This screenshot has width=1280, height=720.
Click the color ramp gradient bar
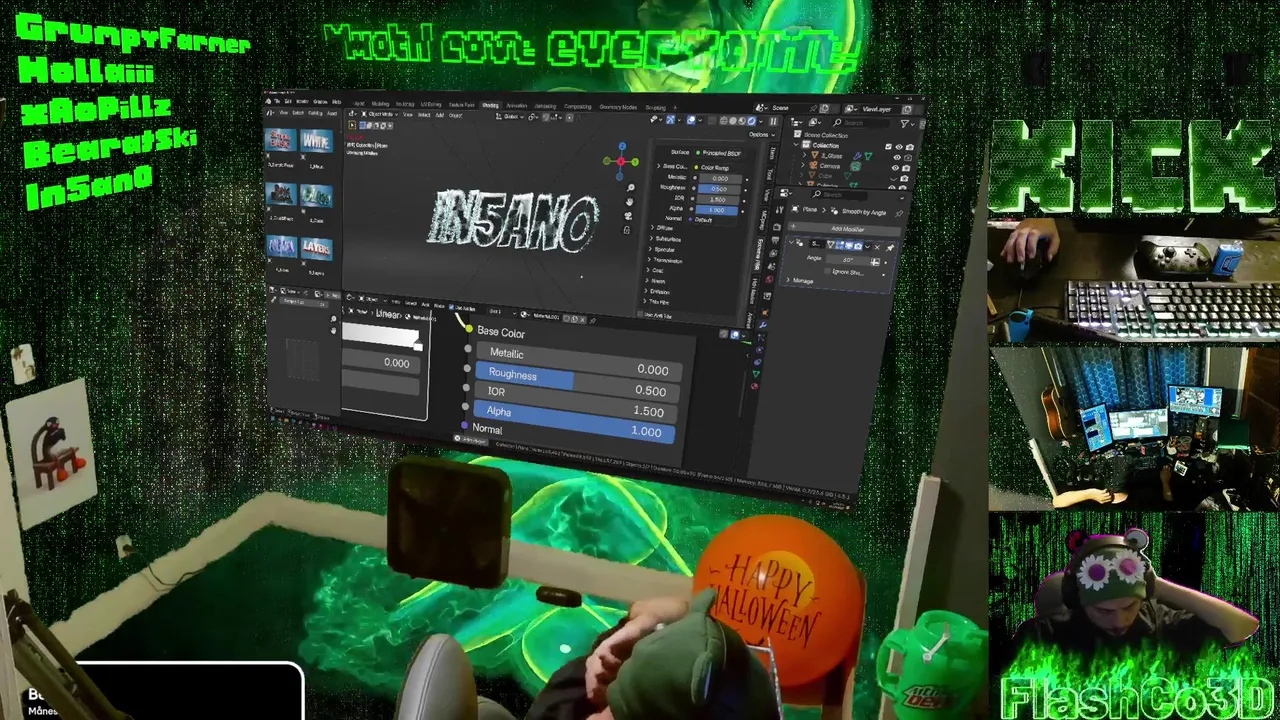(381, 335)
